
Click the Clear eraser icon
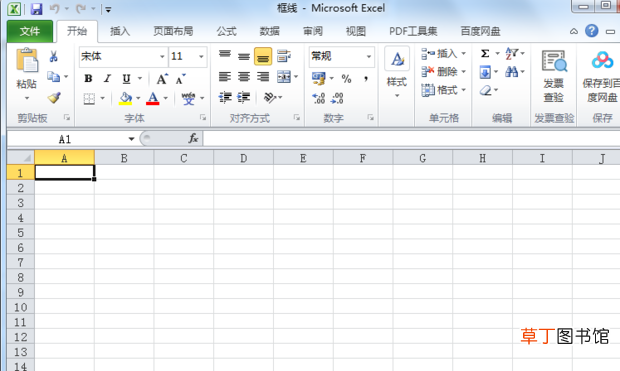[486, 91]
